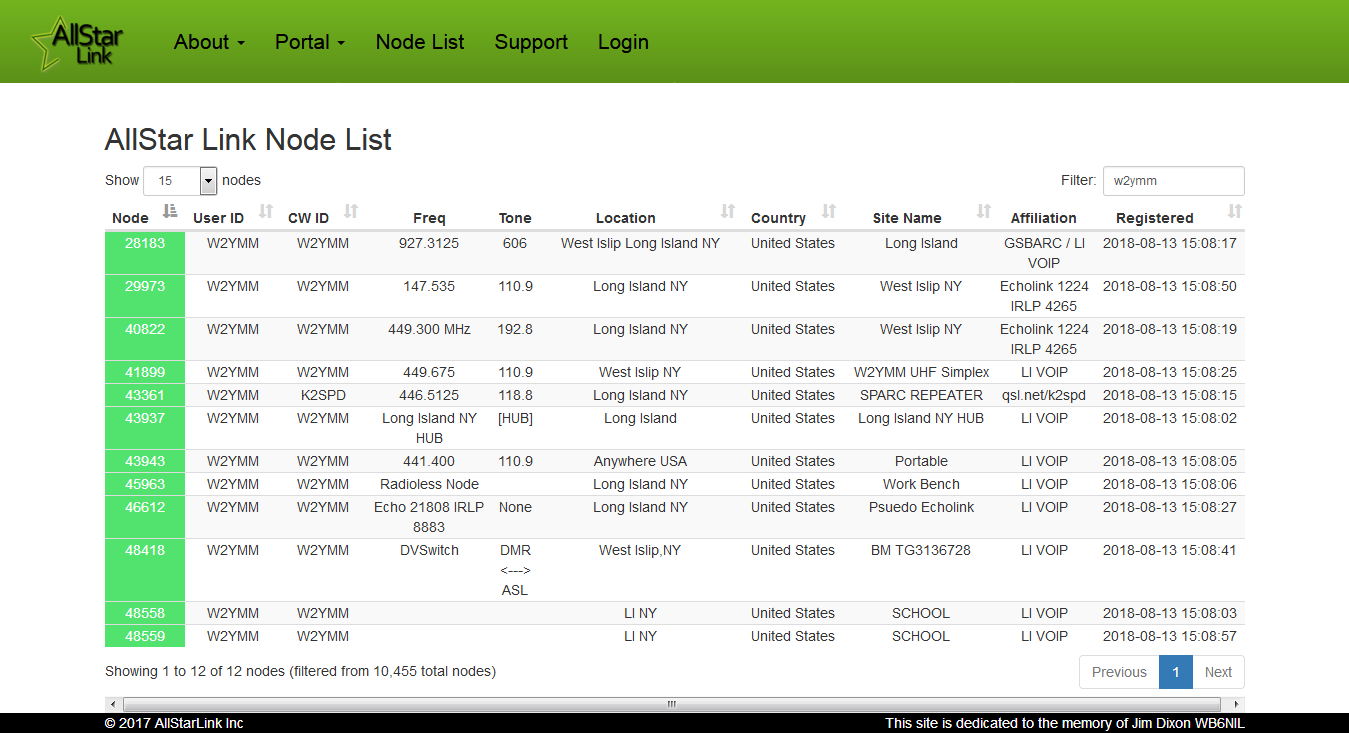Image resolution: width=1349 pixels, height=733 pixels.
Task: Click the qsl.net/k2spd affiliation cell
Action: 1044,395
